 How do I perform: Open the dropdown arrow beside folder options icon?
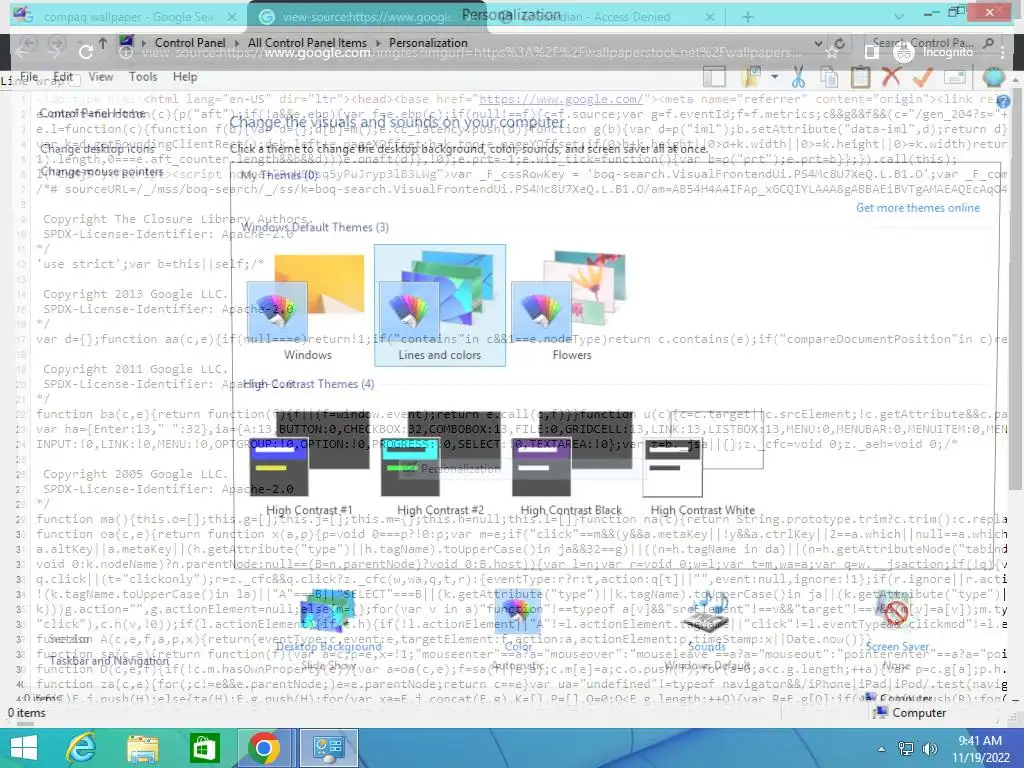coord(775,77)
